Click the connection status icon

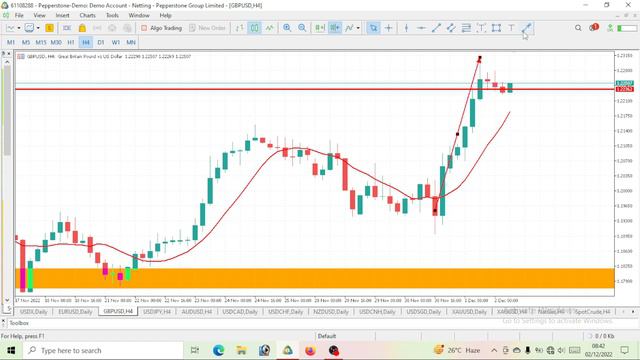pos(610,28)
